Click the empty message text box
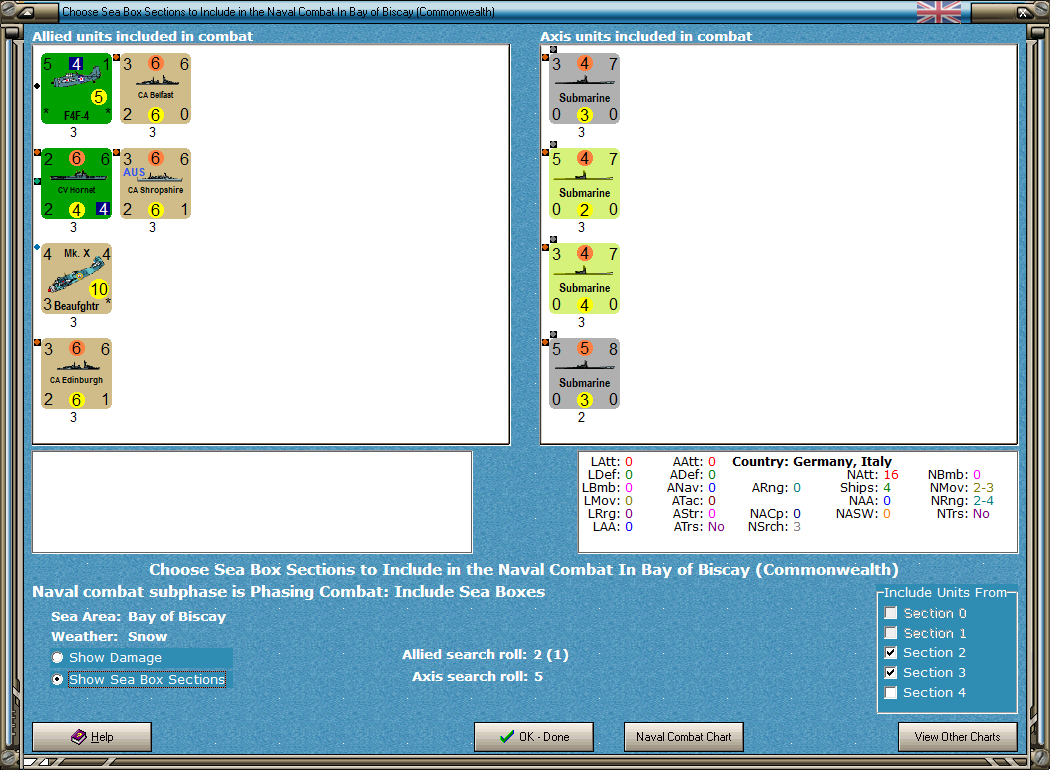The height and width of the screenshot is (770, 1050). click(252, 502)
